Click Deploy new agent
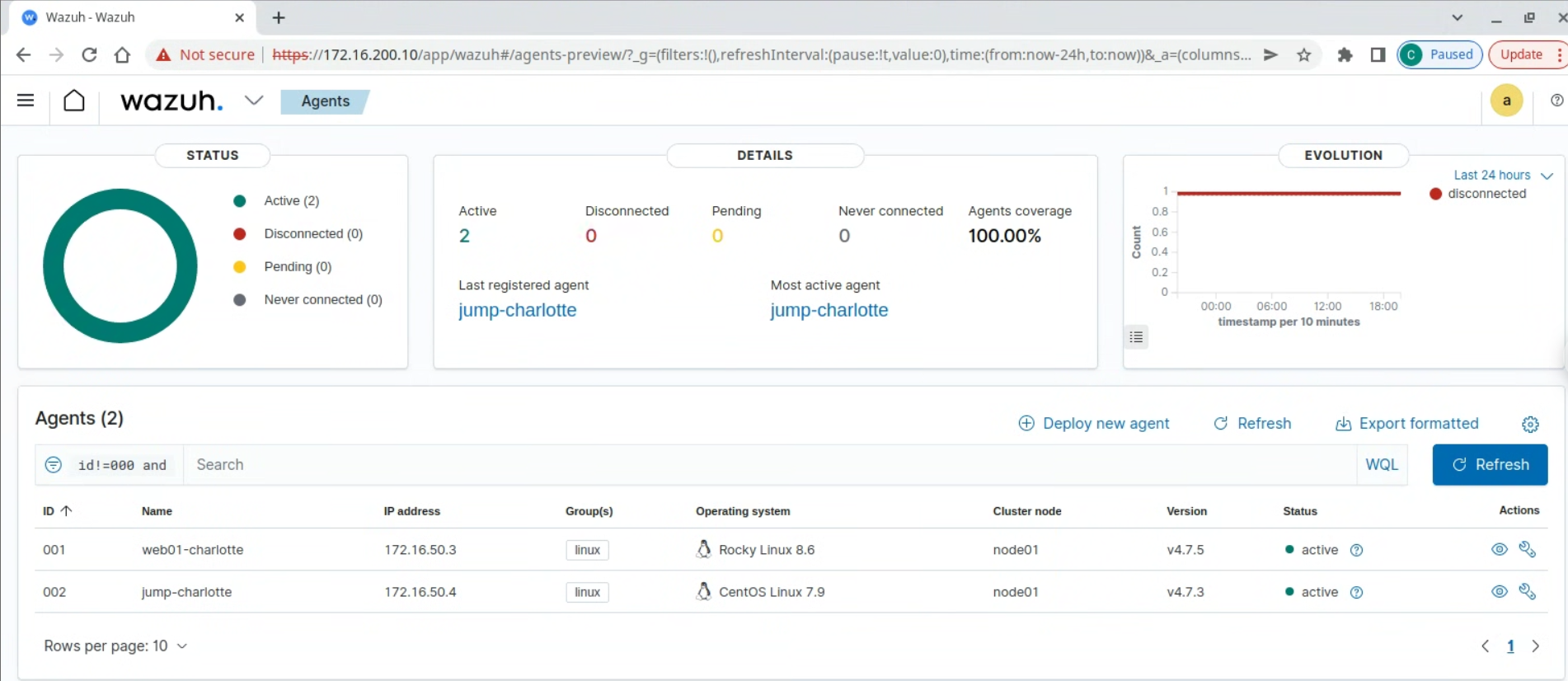Screen dimensions: 1568x681 (x=1094, y=424)
